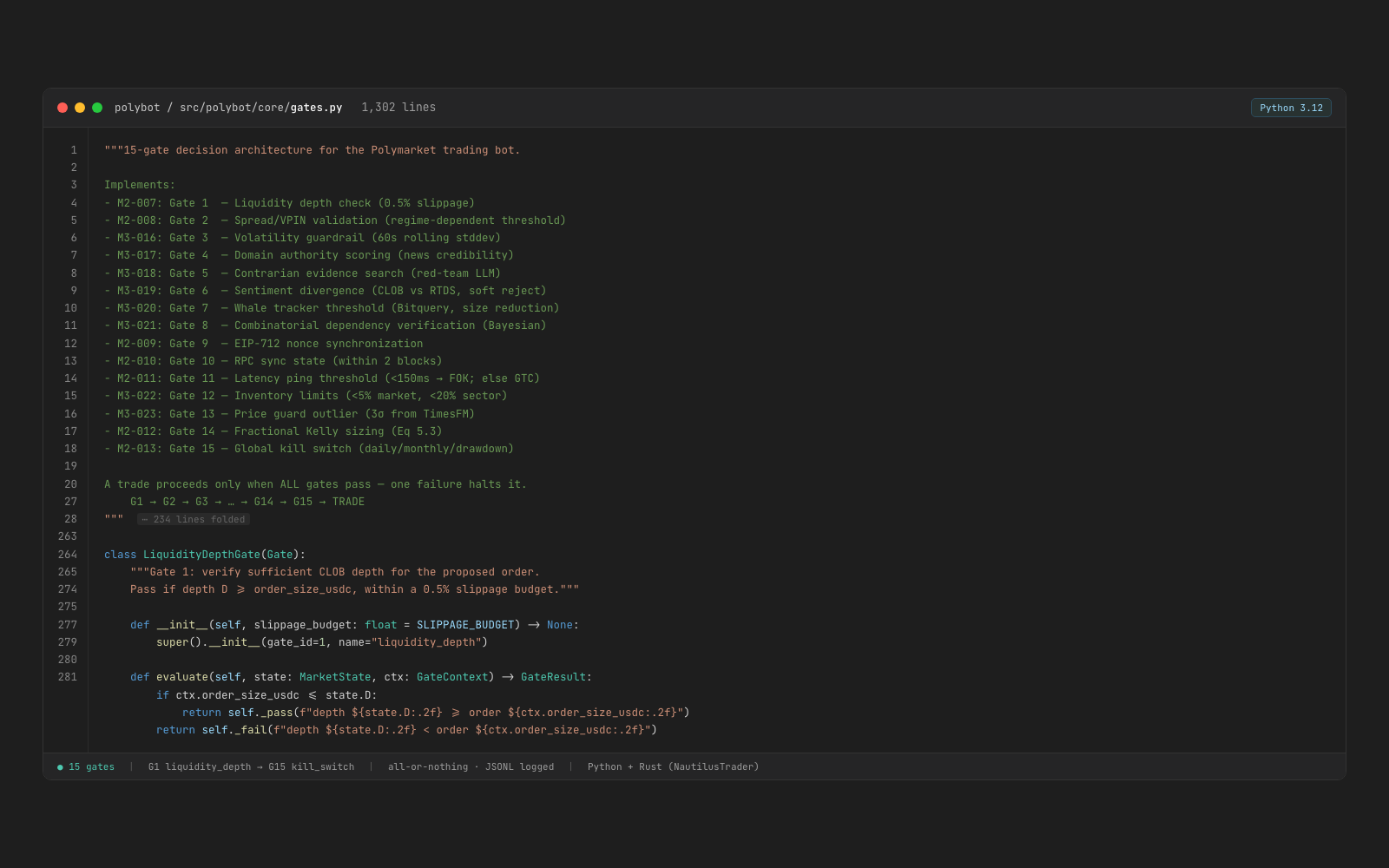Click the 'Gate 5' Contrarian evidence search line

302,273
